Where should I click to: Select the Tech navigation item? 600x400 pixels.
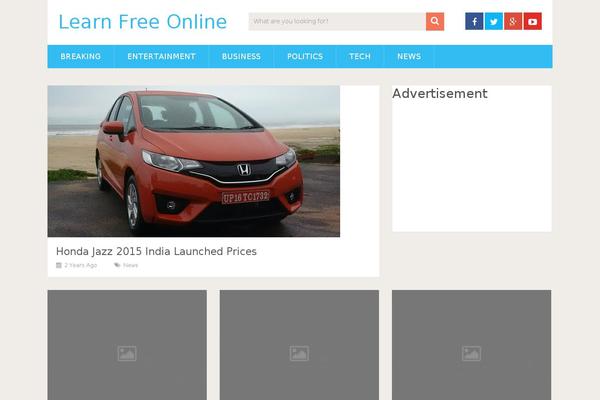[x=360, y=56]
